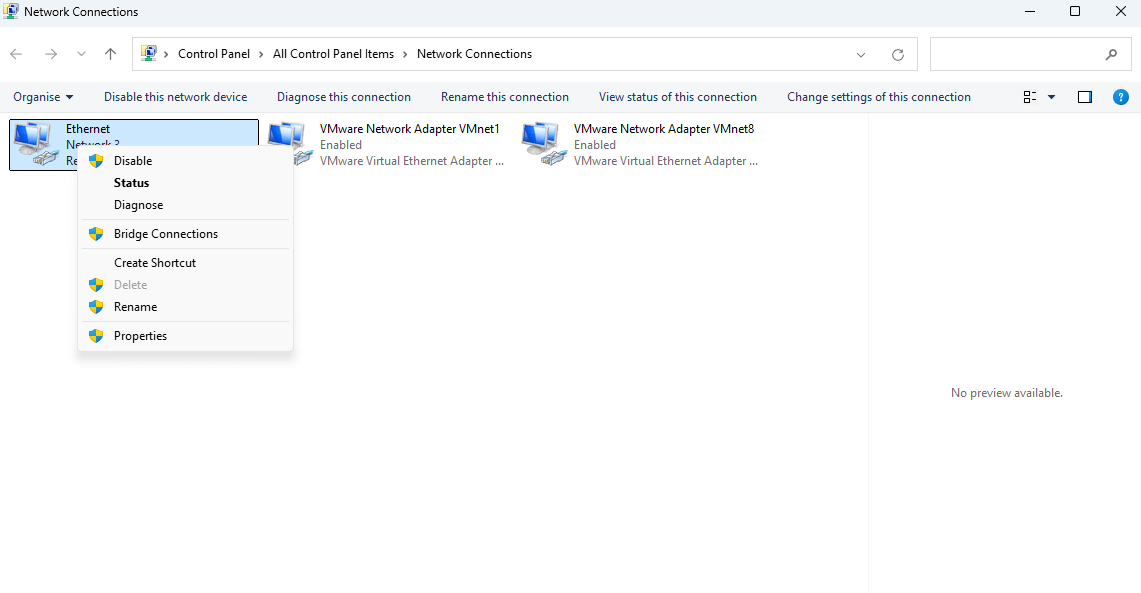Select Disable in the context menu

(x=133, y=161)
